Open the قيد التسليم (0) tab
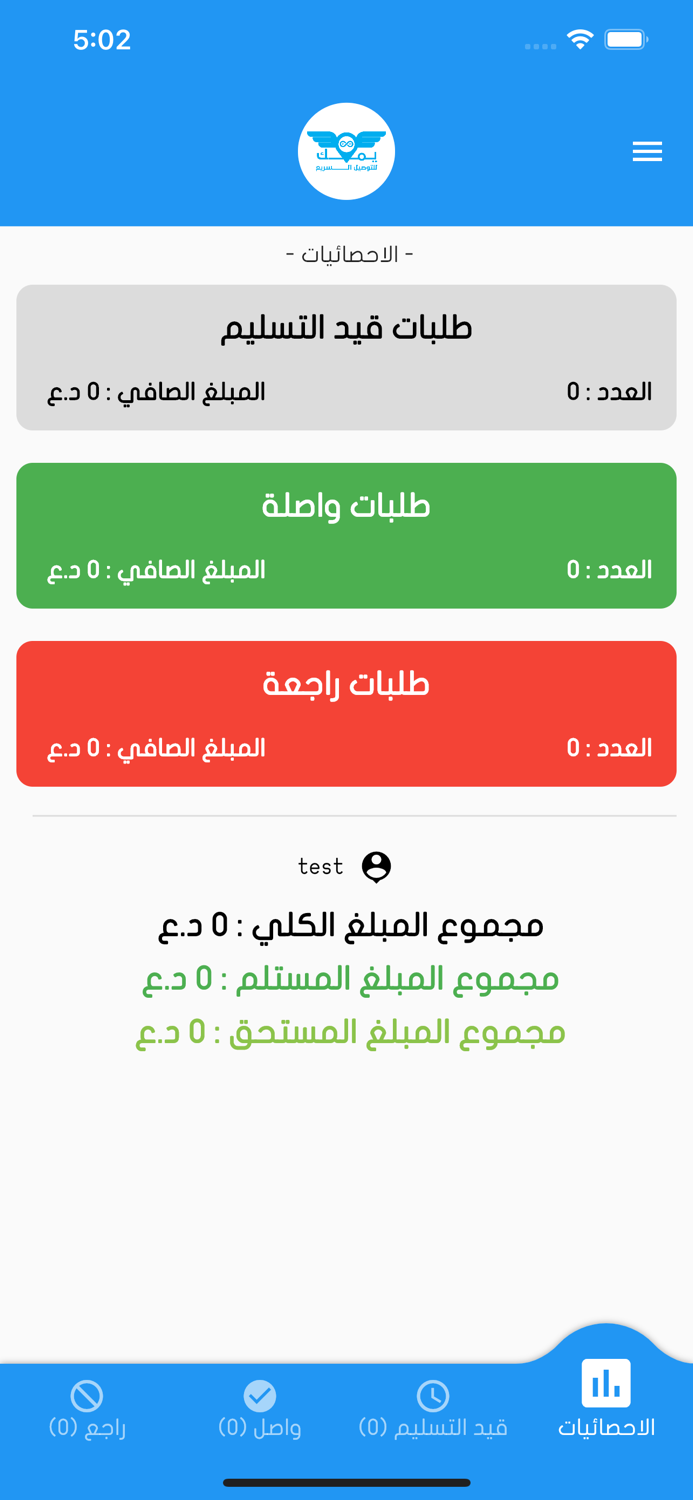The height and width of the screenshot is (1500, 693). tap(434, 1410)
